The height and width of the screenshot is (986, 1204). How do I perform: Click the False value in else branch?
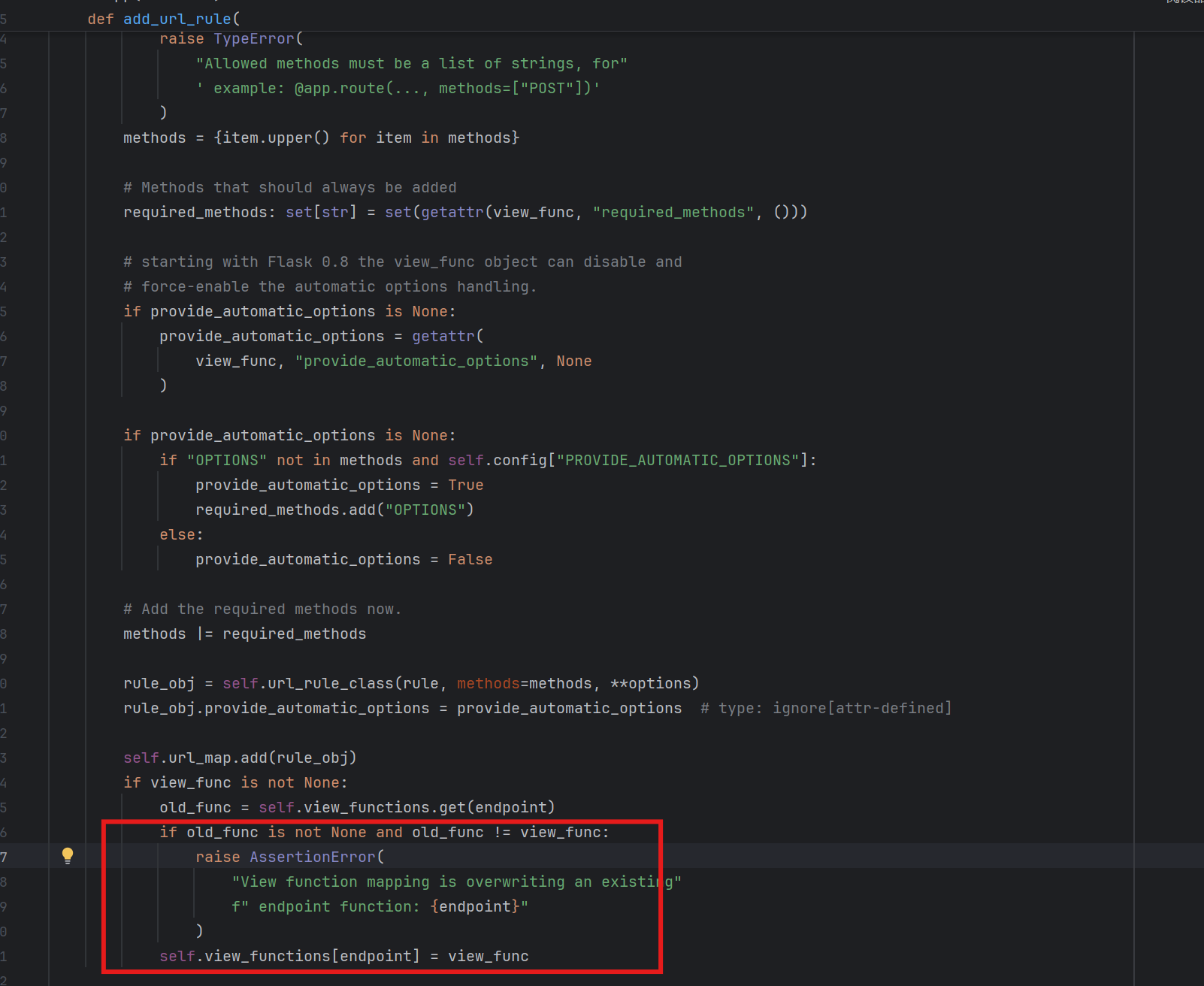(x=470, y=559)
